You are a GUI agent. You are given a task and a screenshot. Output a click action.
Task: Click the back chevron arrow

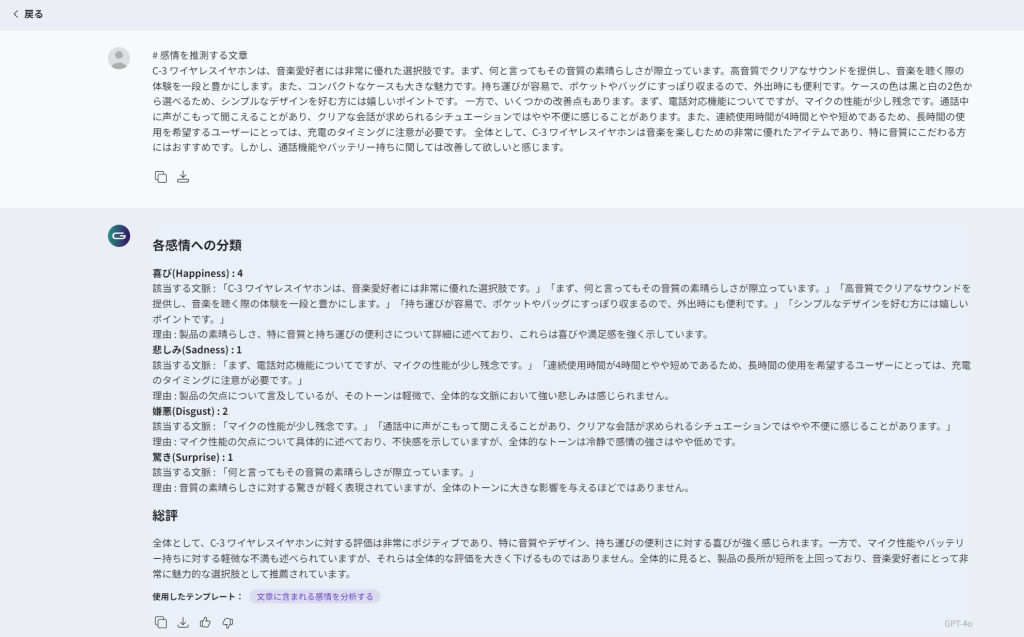coord(15,14)
